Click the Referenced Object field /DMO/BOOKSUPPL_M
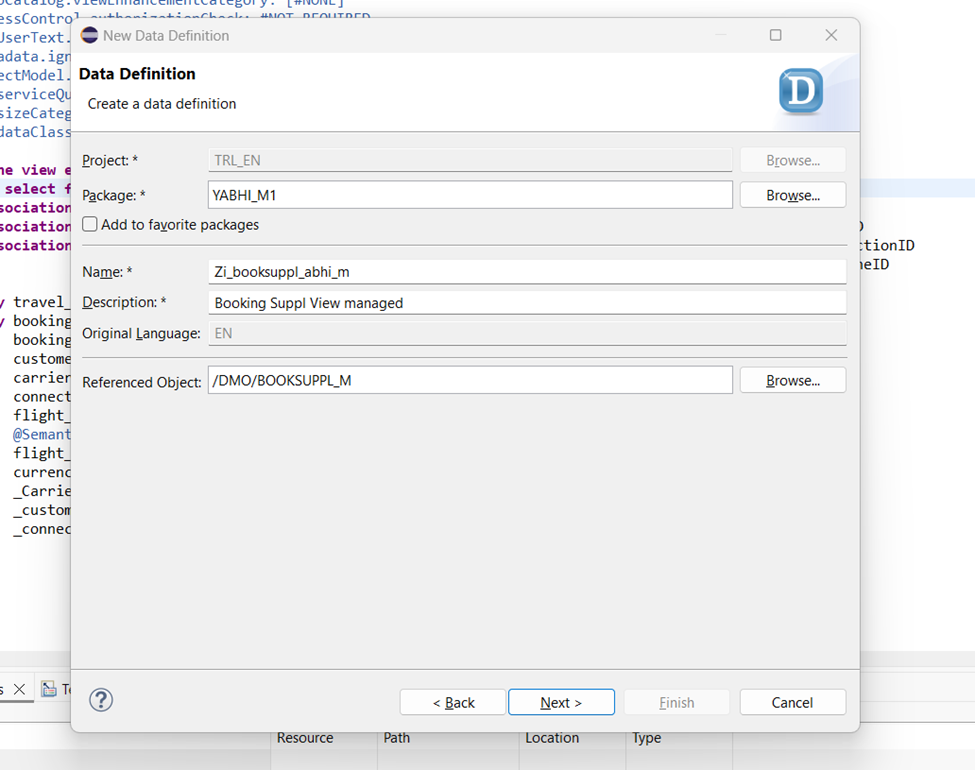 [470, 380]
